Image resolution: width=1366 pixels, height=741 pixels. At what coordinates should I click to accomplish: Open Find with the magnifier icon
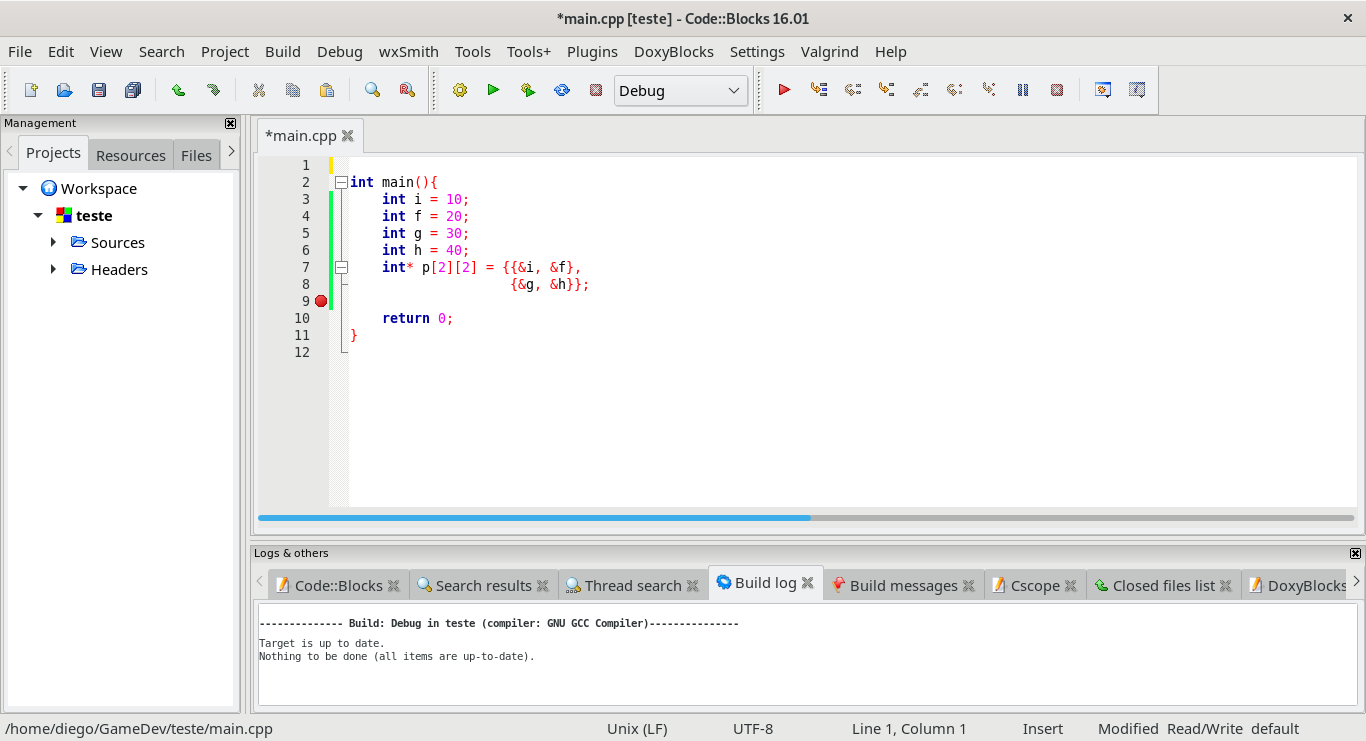(373, 90)
